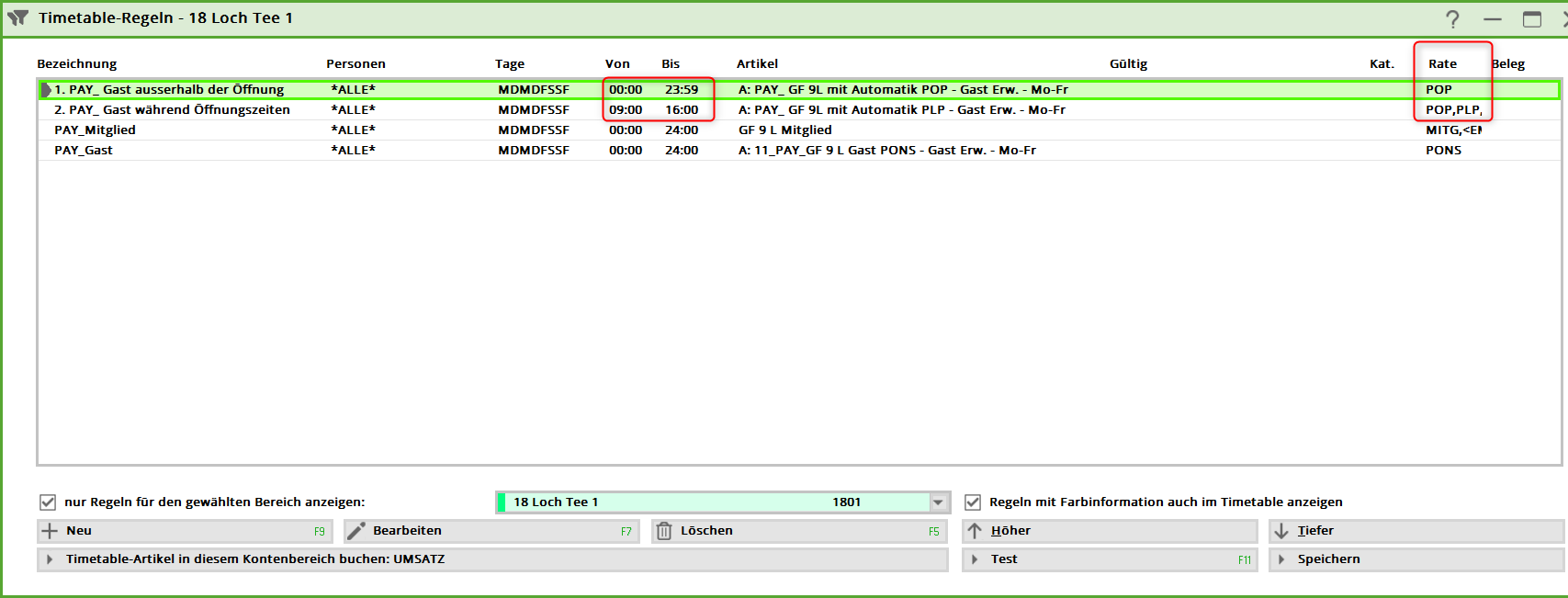Click the Artikel column header
The height and width of the screenshot is (598, 1568).
point(757,64)
